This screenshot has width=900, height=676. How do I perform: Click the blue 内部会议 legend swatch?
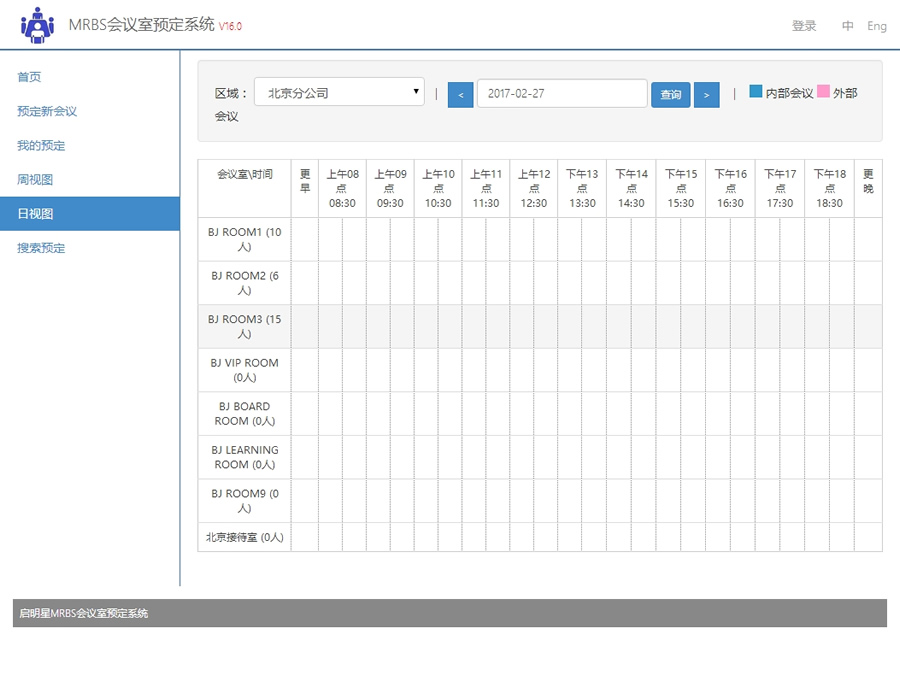pos(756,92)
